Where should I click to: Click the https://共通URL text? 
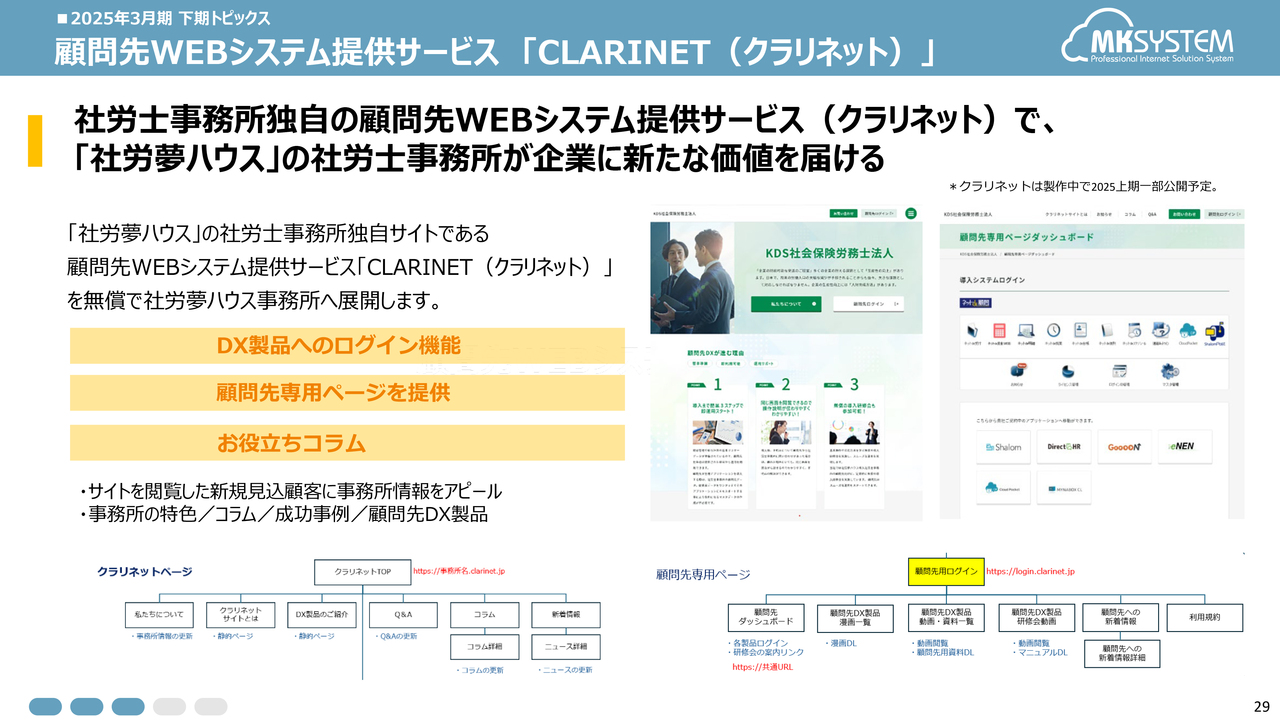(762, 666)
